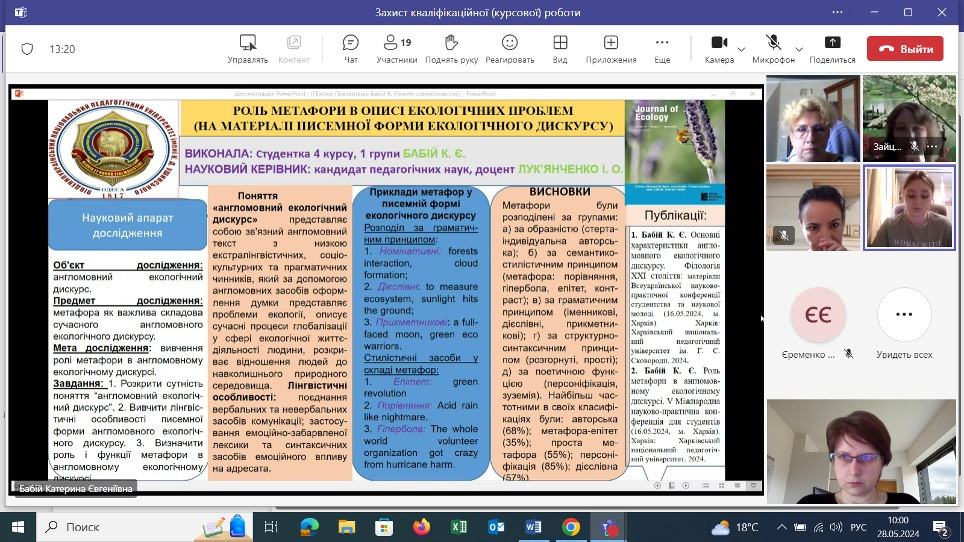Select the top-left blonde participant video
964x542 pixels.
pyautogui.click(x=813, y=119)
